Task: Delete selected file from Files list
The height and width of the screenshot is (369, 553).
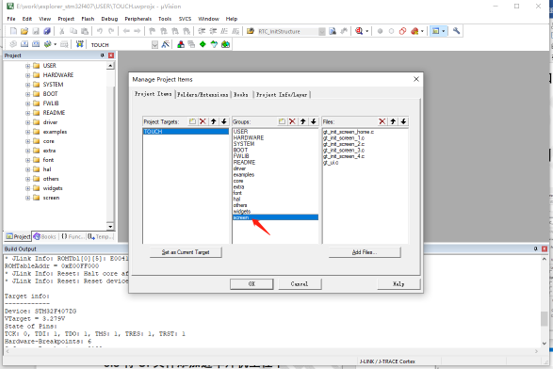Action: click(x=382, y=121)
